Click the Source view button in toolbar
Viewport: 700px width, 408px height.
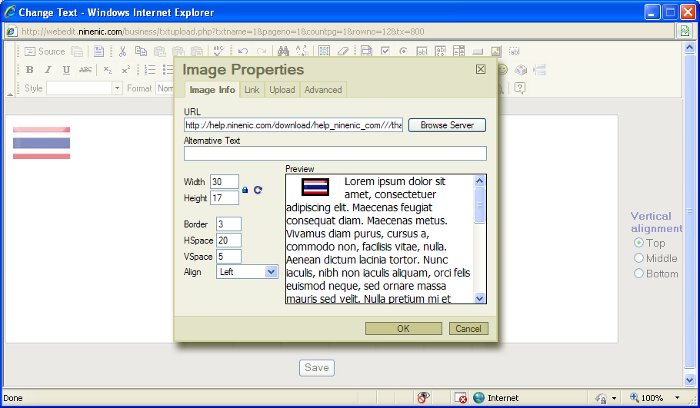tap(45, 51)
